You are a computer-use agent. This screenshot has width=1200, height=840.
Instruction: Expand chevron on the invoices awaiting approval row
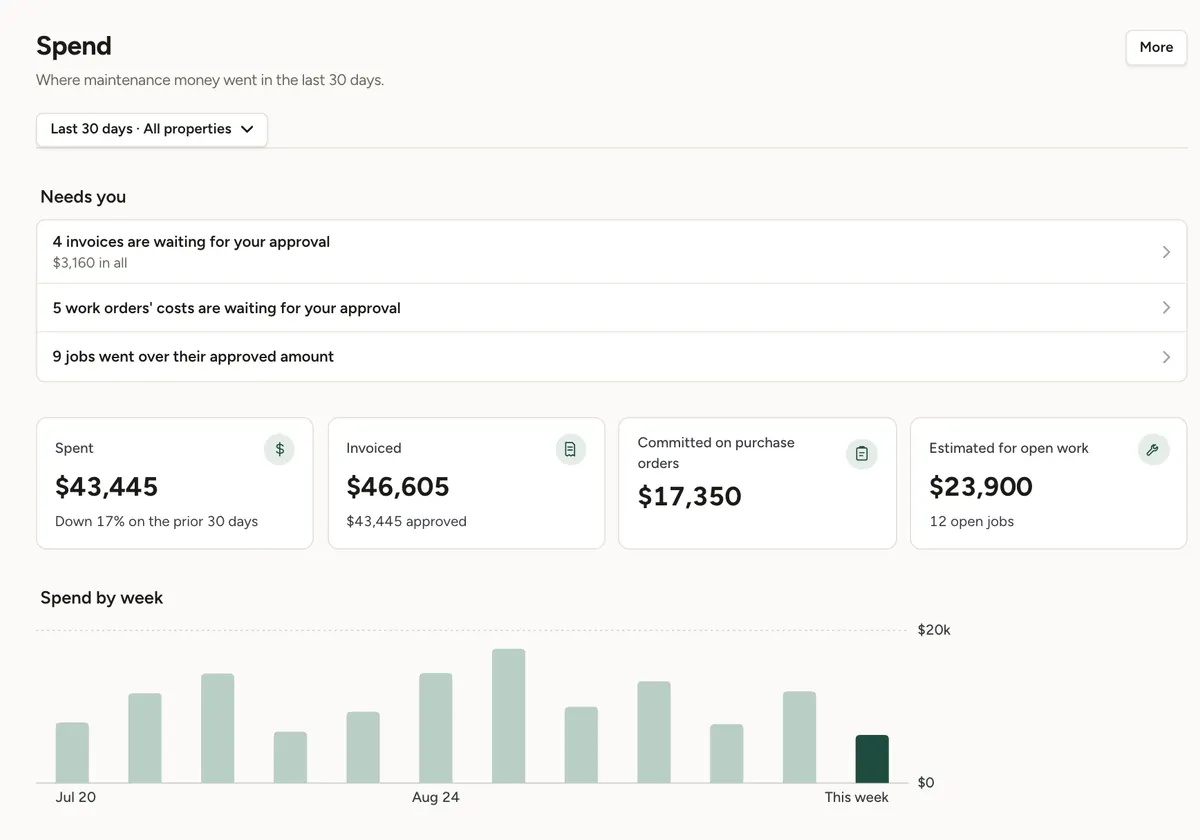click(x=1166, y=252)
